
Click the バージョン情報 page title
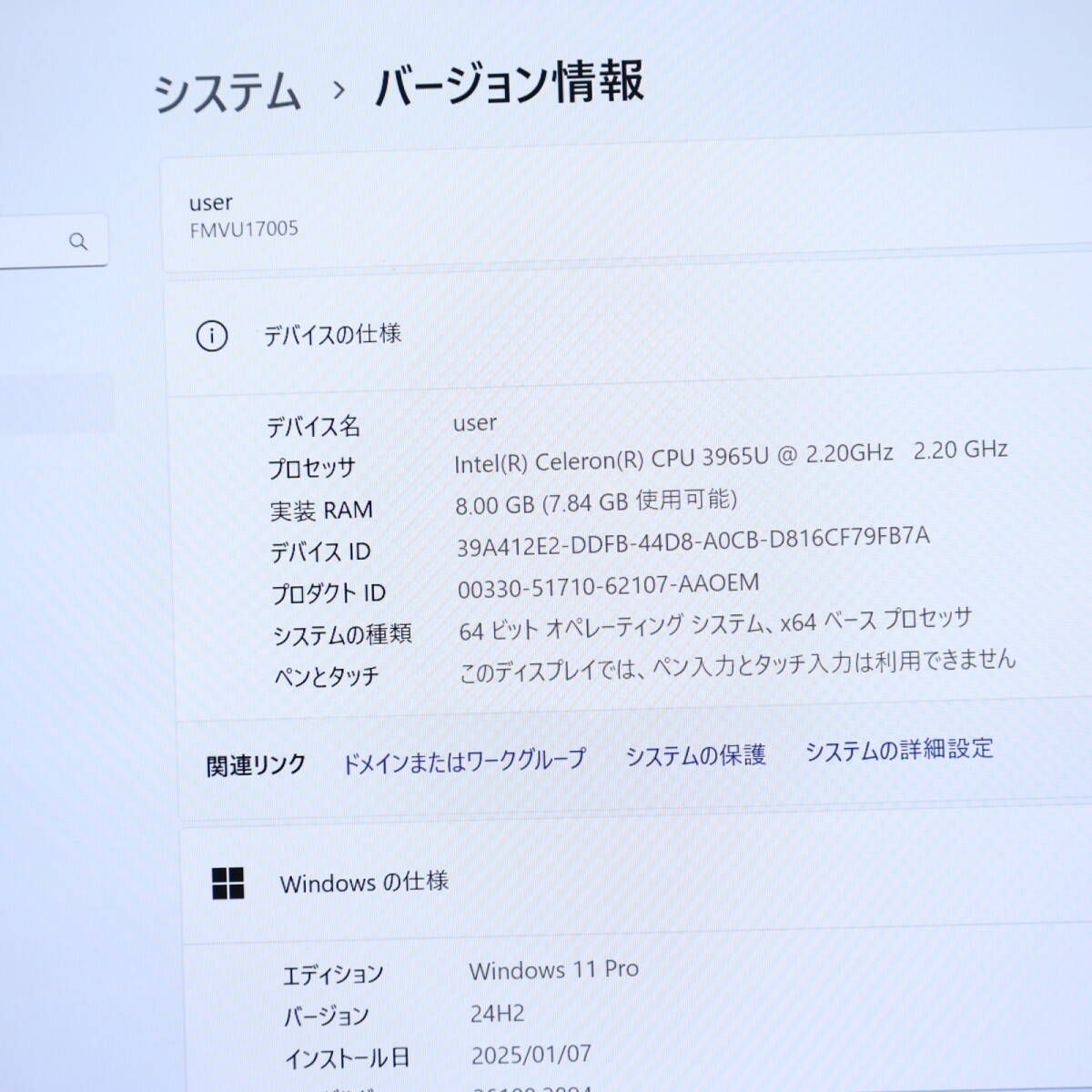pyautogui.click(x=510, y=84)
